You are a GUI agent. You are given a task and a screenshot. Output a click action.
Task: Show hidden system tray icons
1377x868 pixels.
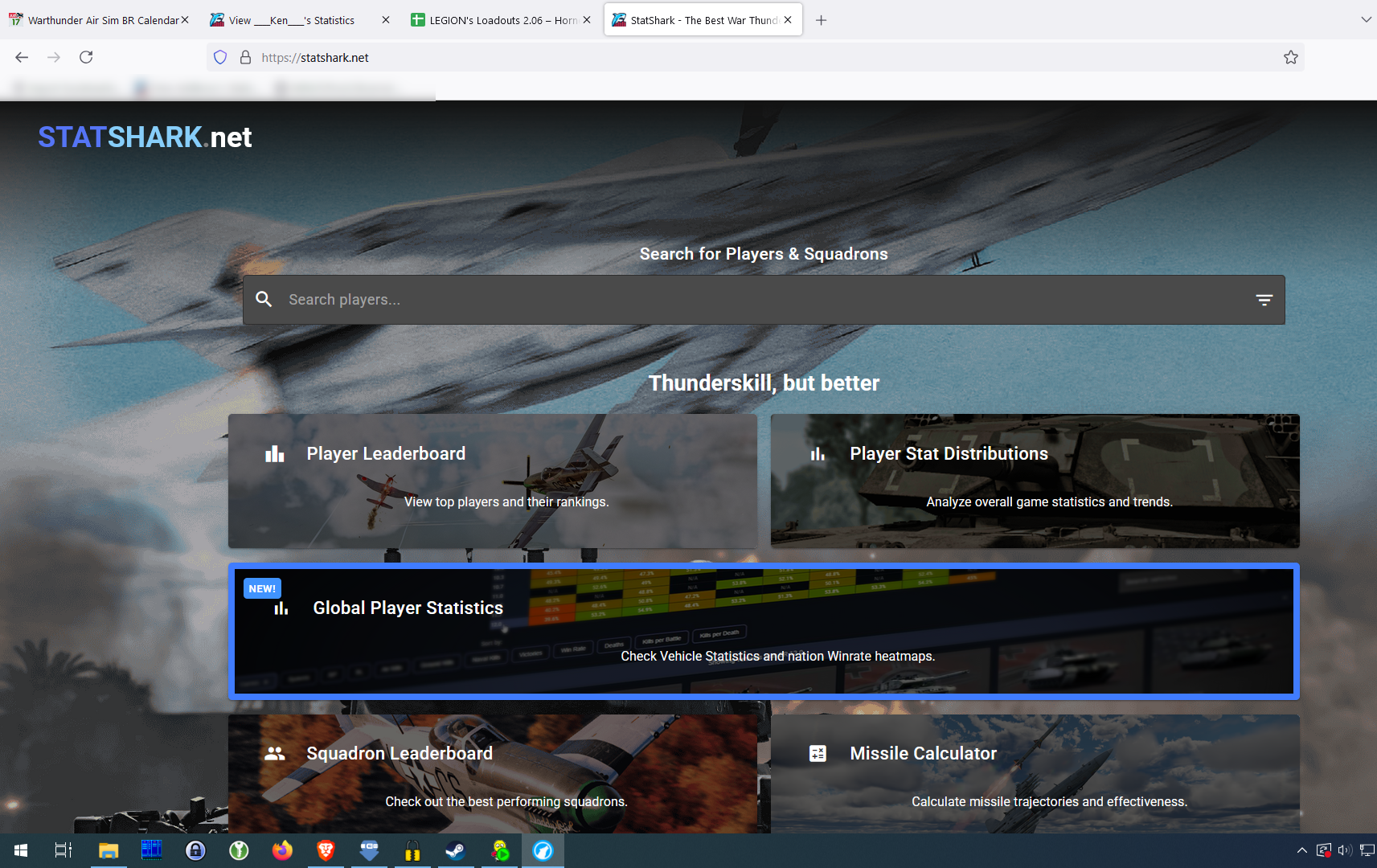tap(1302, 850)
